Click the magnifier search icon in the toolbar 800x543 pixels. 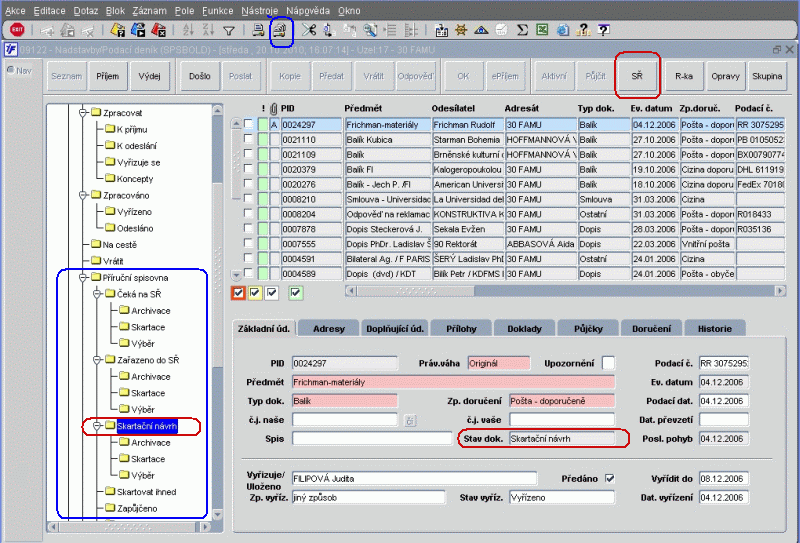pos(370,30)
